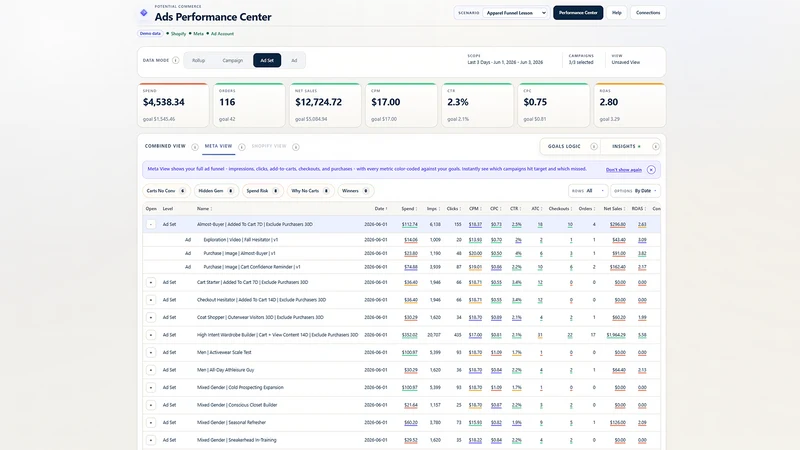Switch data mode to Rollup
The image size is (800, 450).
[x=198, y=60]
